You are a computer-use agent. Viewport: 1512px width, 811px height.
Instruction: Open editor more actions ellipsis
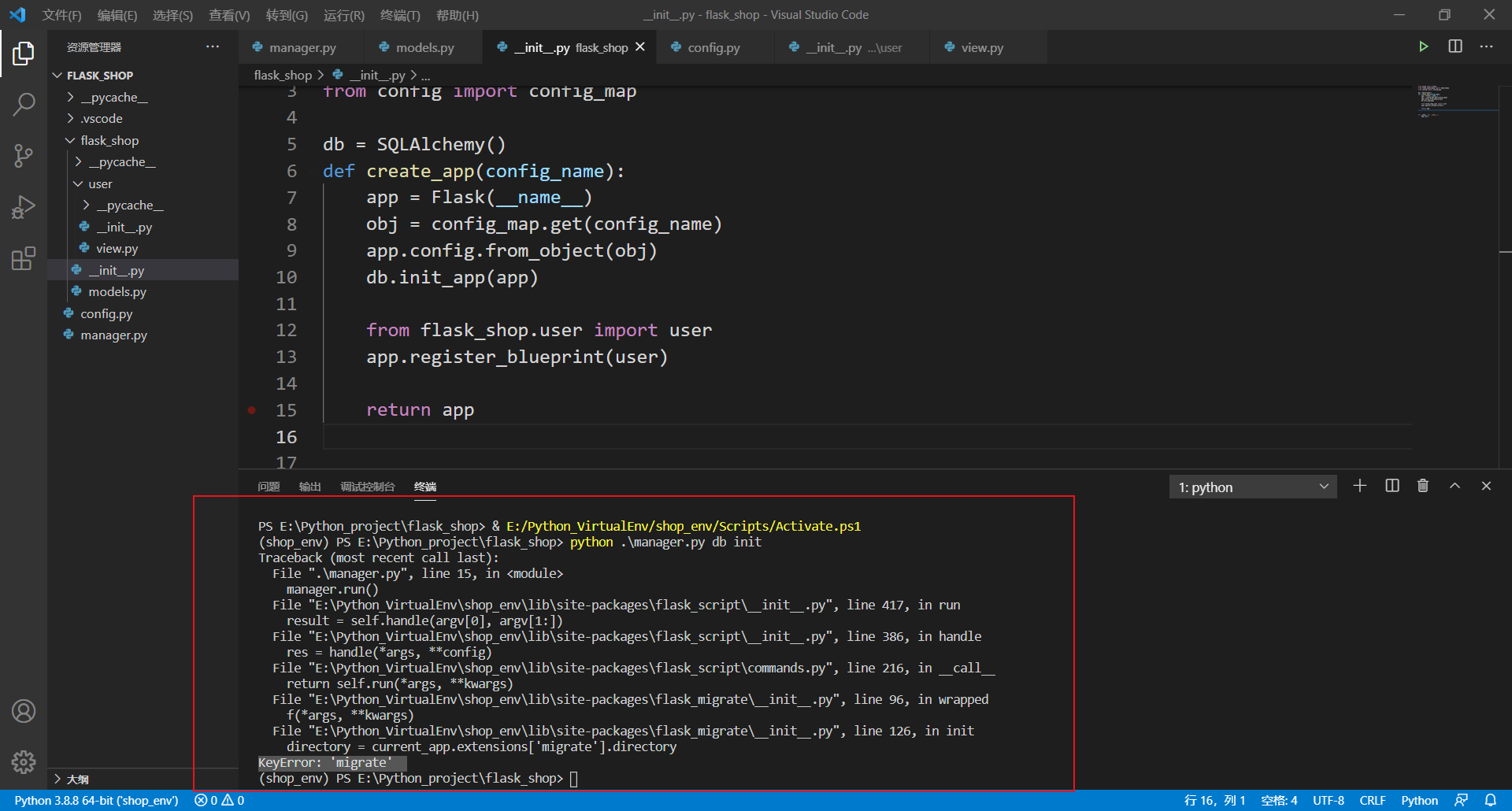pos(1486,46)
